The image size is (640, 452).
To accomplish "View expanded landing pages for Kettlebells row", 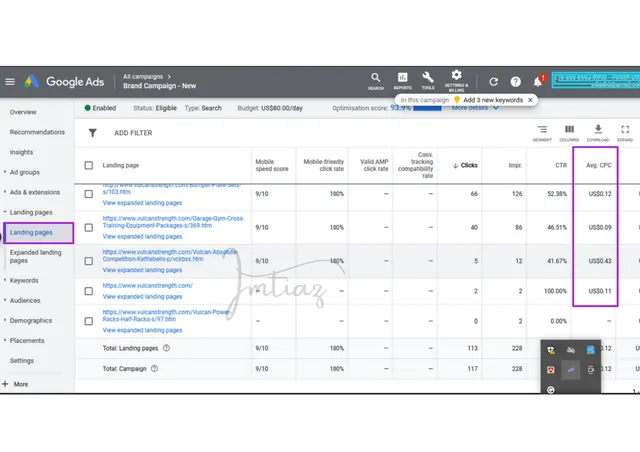I will click(x=142, y=270).
